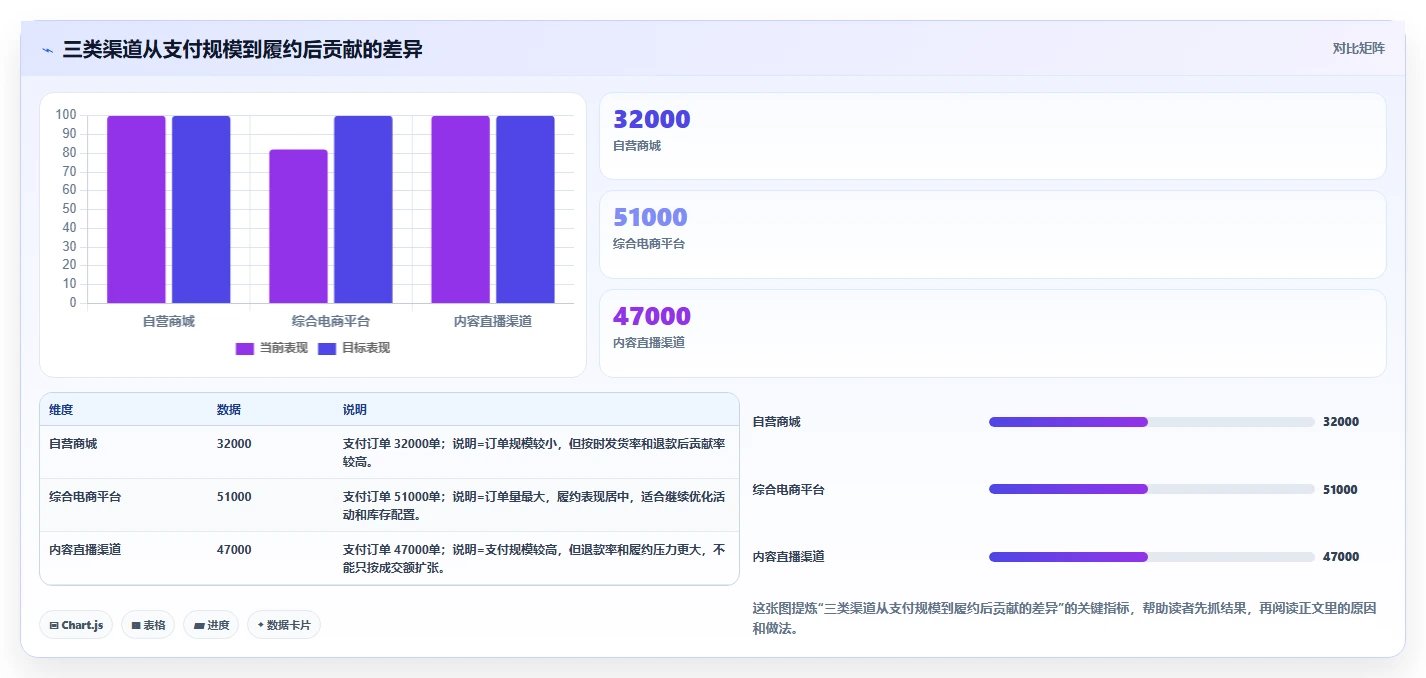Click the blue legend swatch for 目标表现
Screen dimensions: 1426x678
click(327, 348)
